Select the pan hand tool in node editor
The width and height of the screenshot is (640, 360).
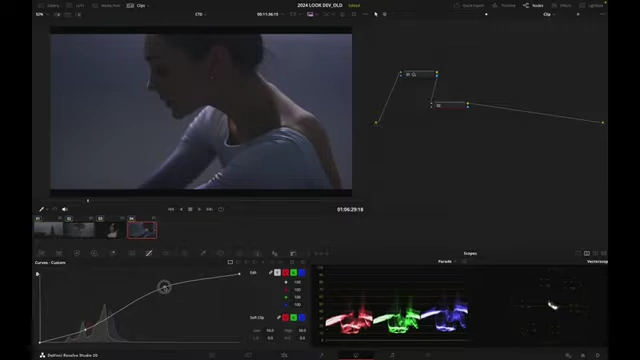384,14
